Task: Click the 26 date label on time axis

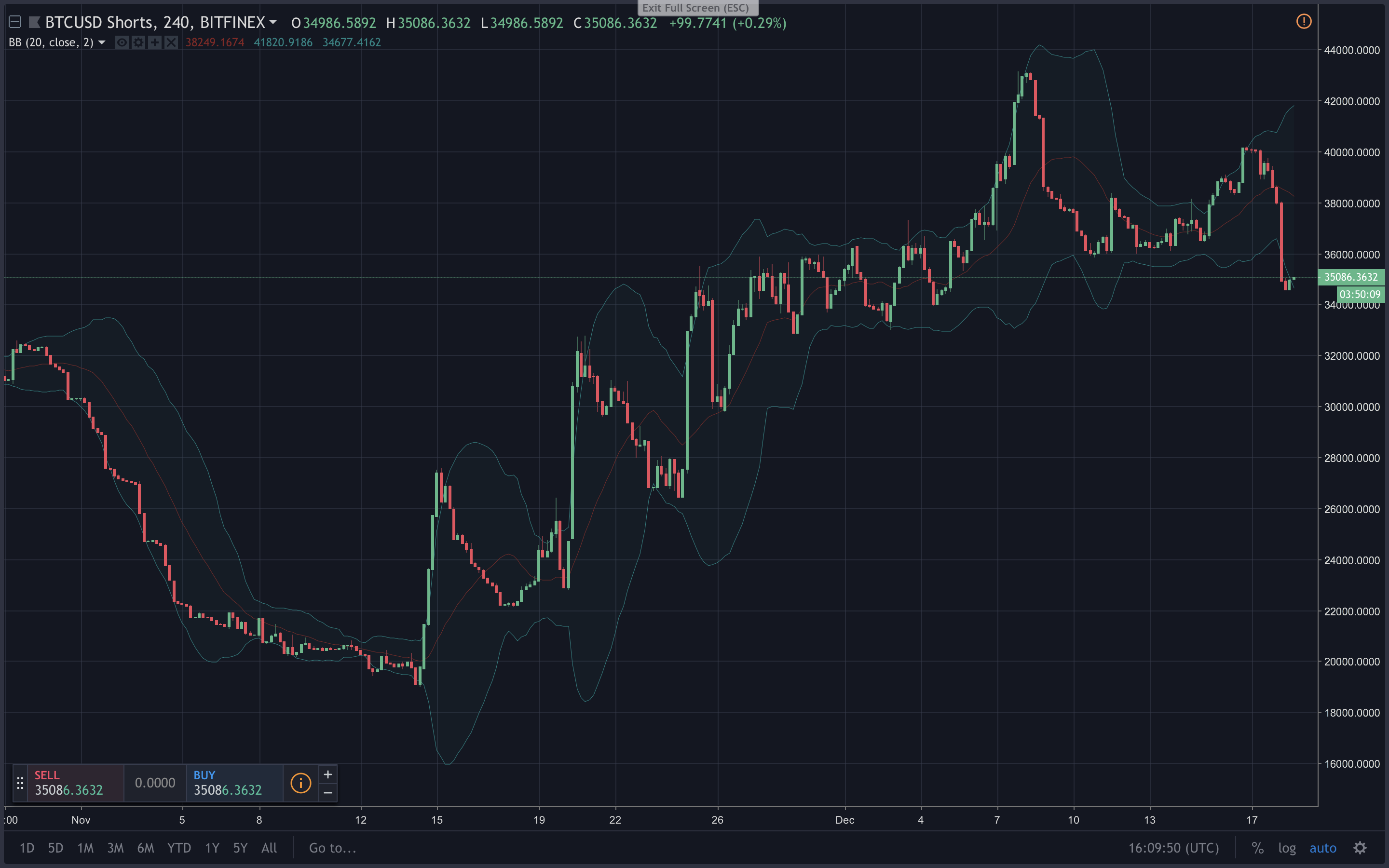Action: pyautogui.click(x=718, y=820)
